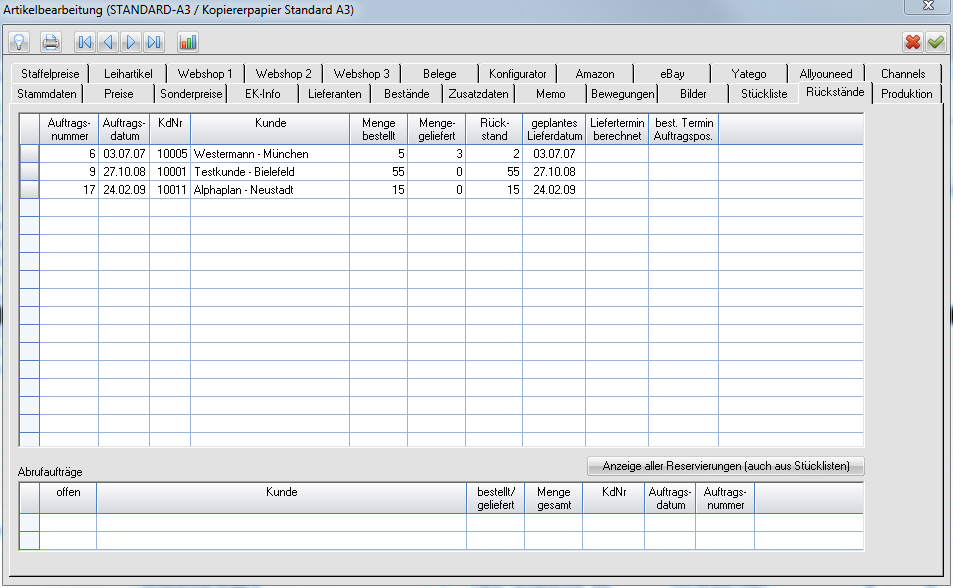This screenshot has height=588, width=953.
Task: Open the Stückliste tab
Action: click(x=764, y=94)
